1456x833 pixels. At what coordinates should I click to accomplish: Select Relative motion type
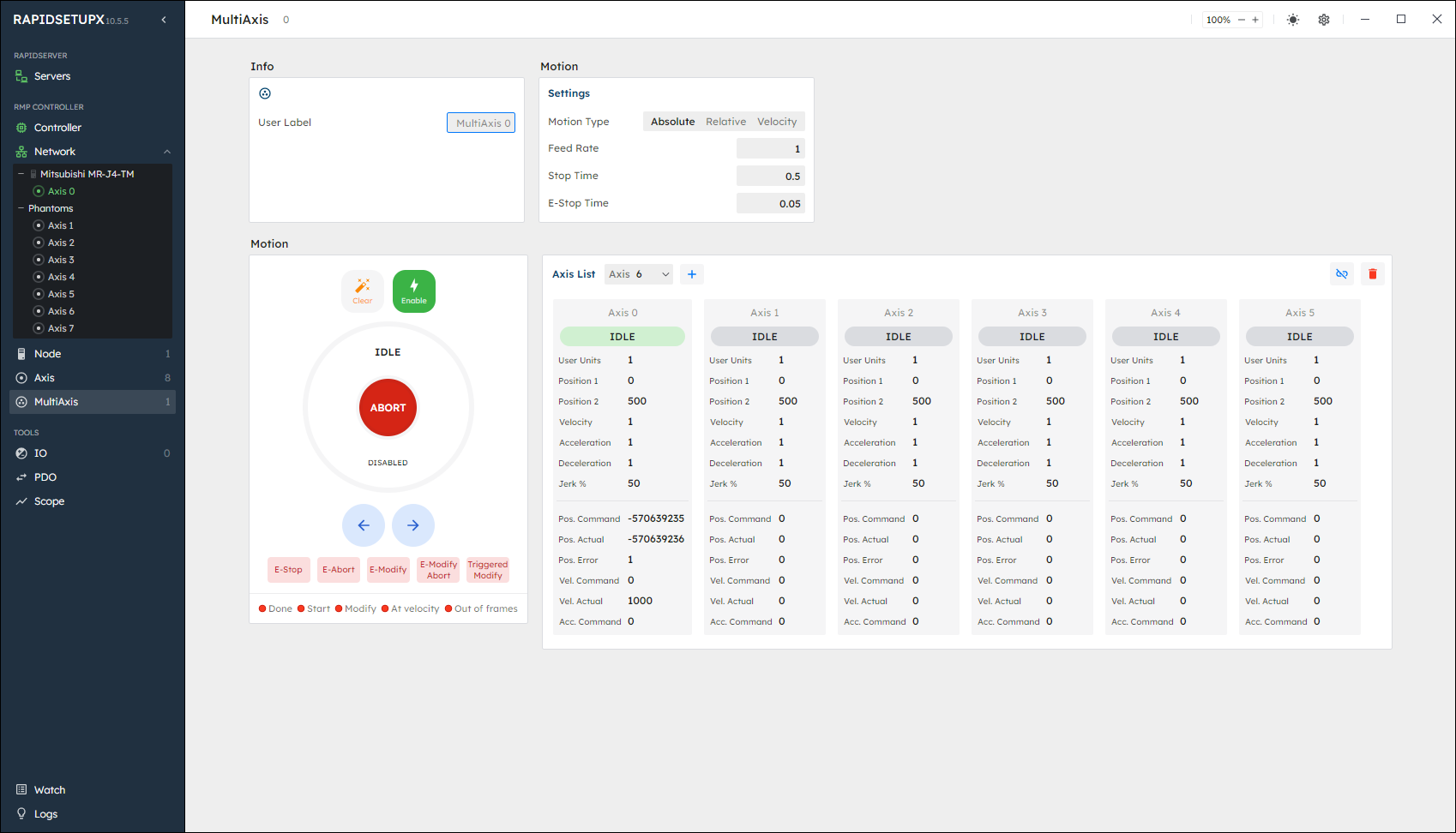[725, 122]
